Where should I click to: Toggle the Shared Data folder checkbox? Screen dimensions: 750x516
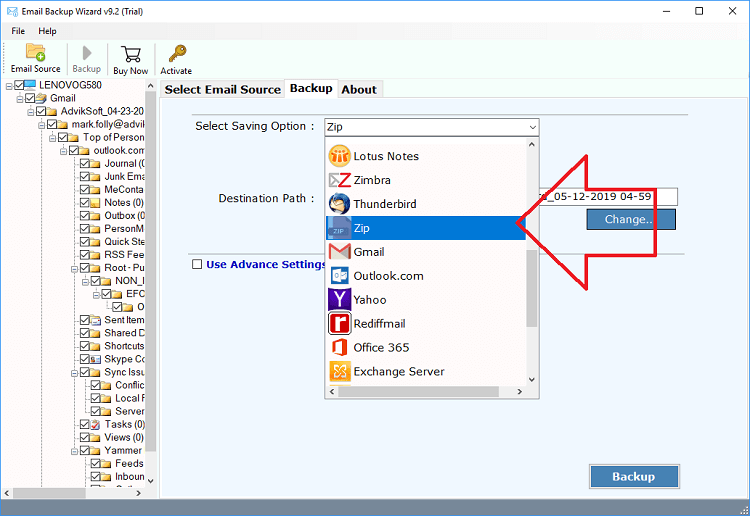pyautogui.click(x=85, y=333)
